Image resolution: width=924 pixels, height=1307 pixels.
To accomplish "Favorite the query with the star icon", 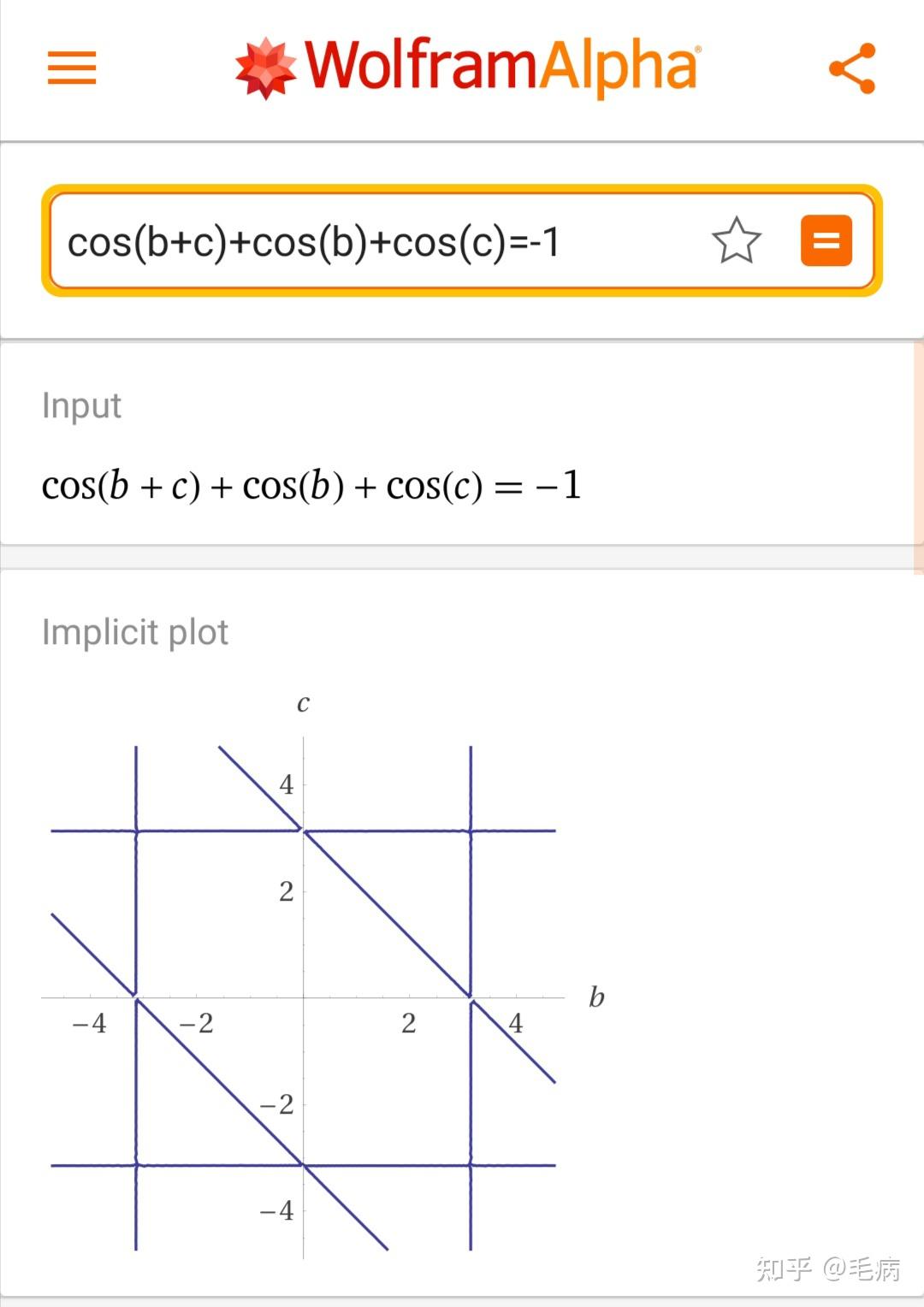I will pos(736,240).
